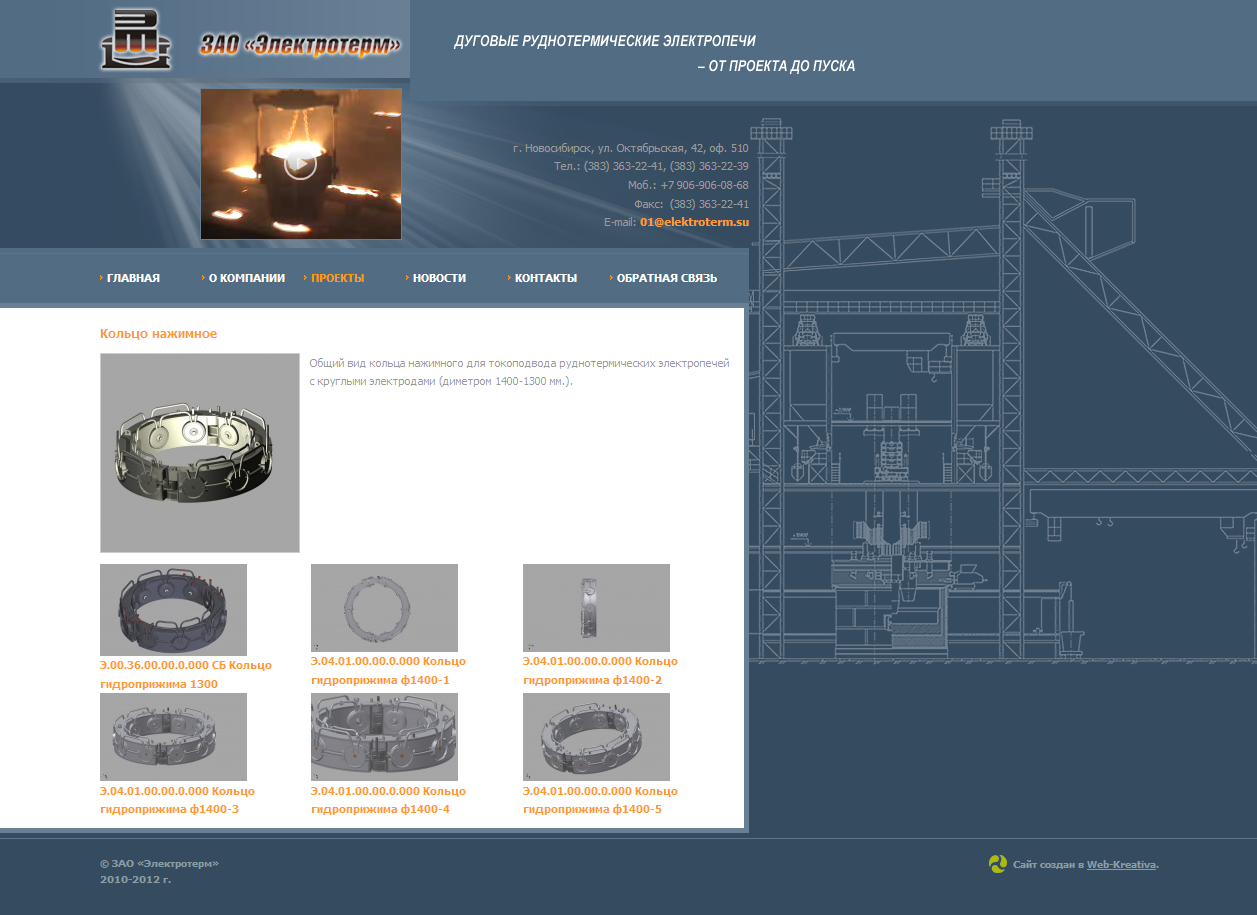Select the ф1400-5 ring thumbnail
This screenshot has width=1257, height=915.
click(596, 736)
